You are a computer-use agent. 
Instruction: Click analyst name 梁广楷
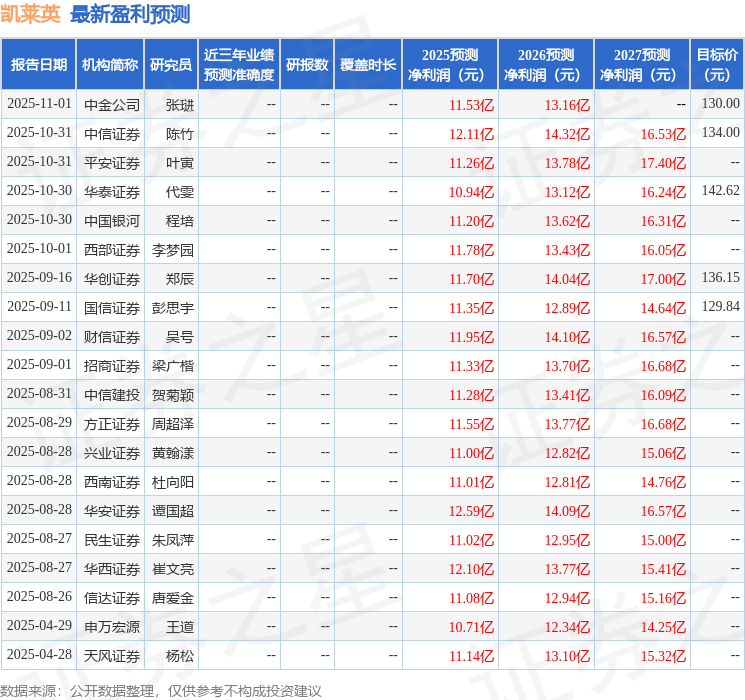coord(173,365)
